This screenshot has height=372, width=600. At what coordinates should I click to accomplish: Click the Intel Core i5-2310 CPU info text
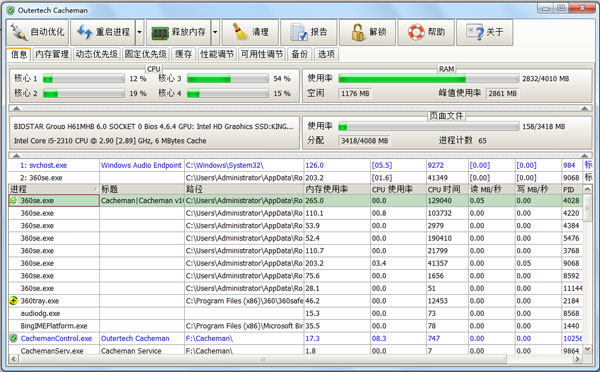click(110, 141)
